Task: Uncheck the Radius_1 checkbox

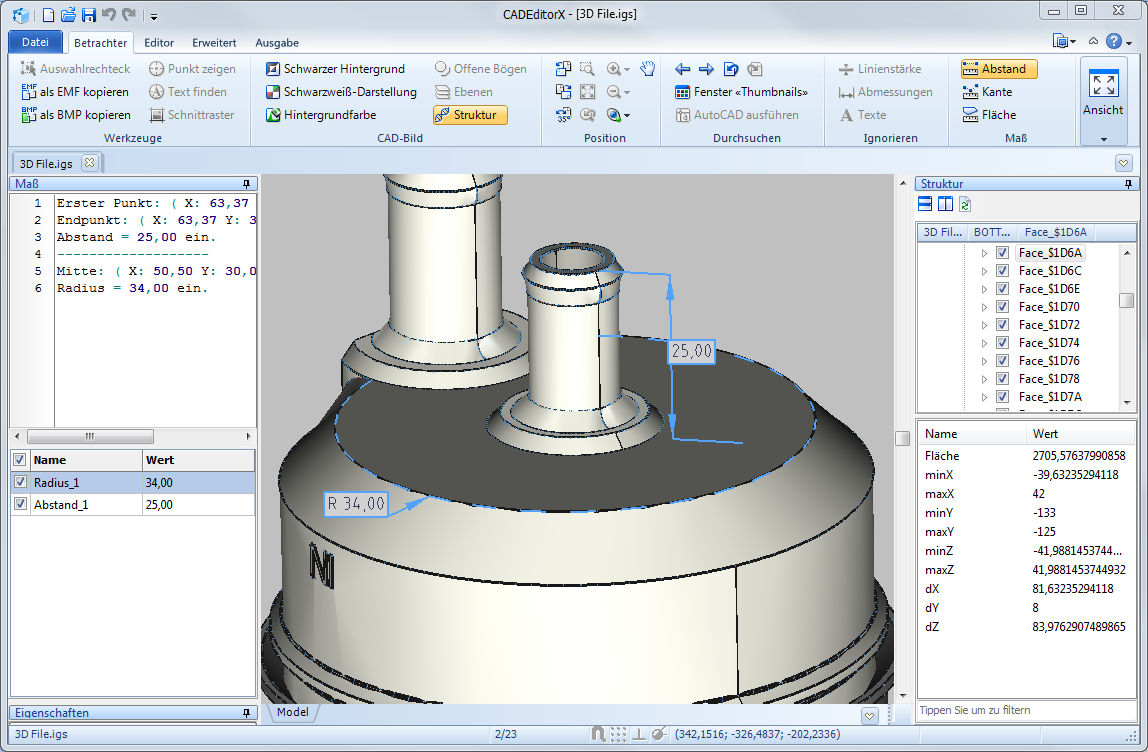Action: 20,482
